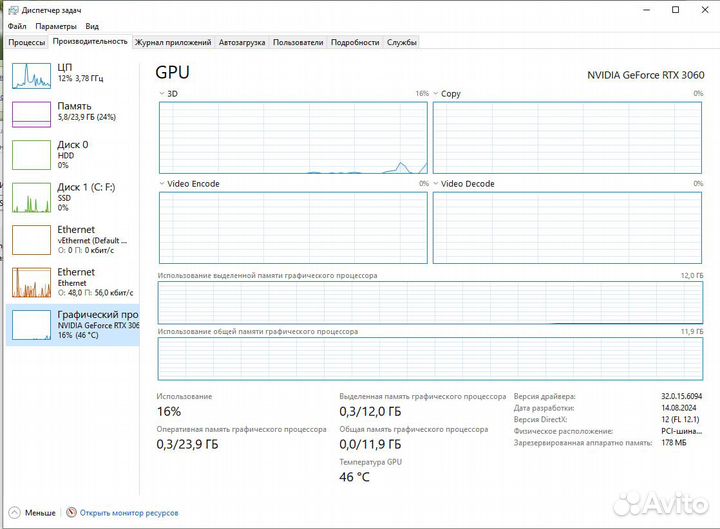The height and width of the screenshot is (529, 720).
Task: Click the Меньше text label
Action: coord(40,513)
